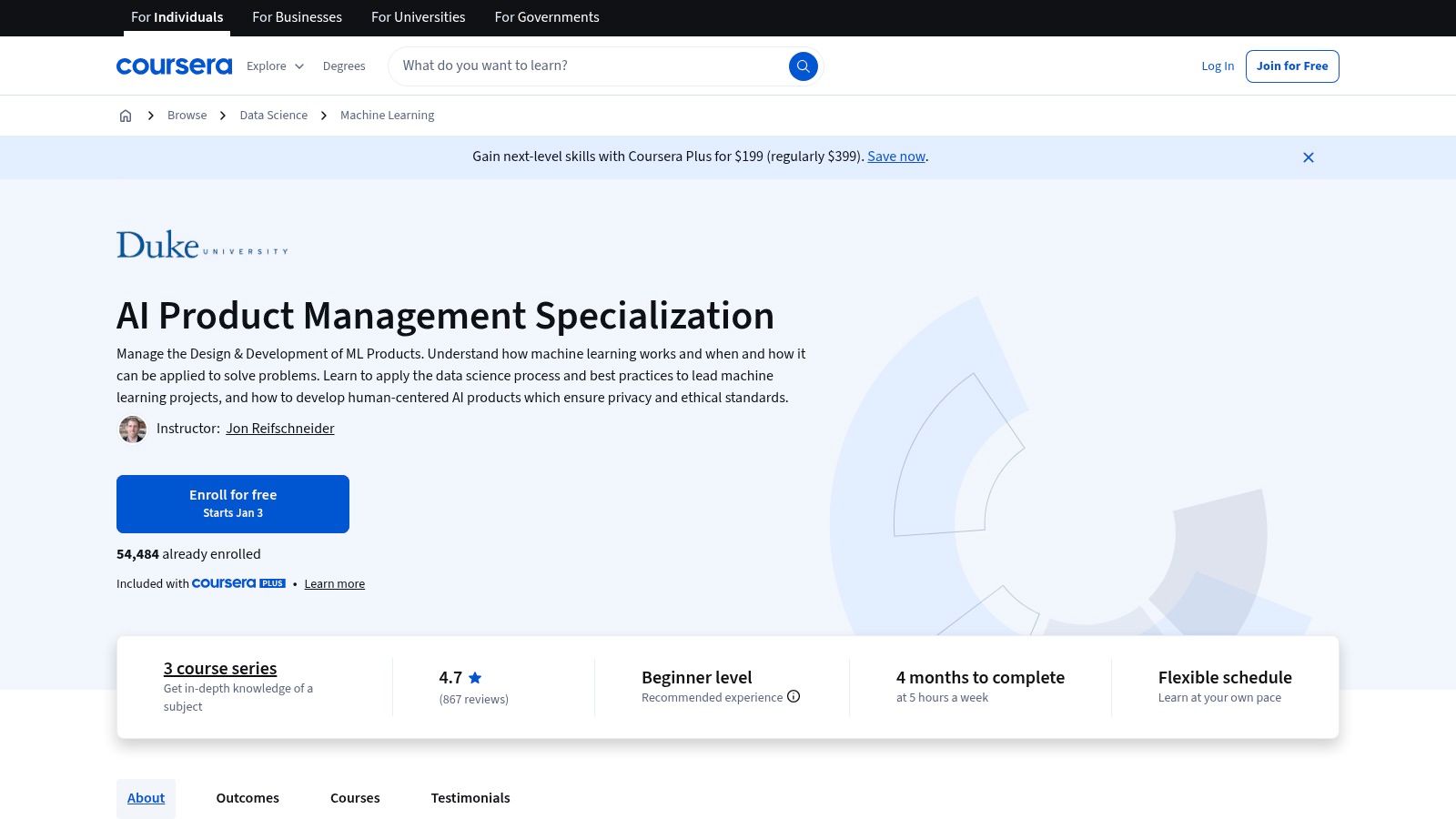Open the Machine Learning breadcrumb
This screenshot has width=1456, height=819.
tap(387, 116)
